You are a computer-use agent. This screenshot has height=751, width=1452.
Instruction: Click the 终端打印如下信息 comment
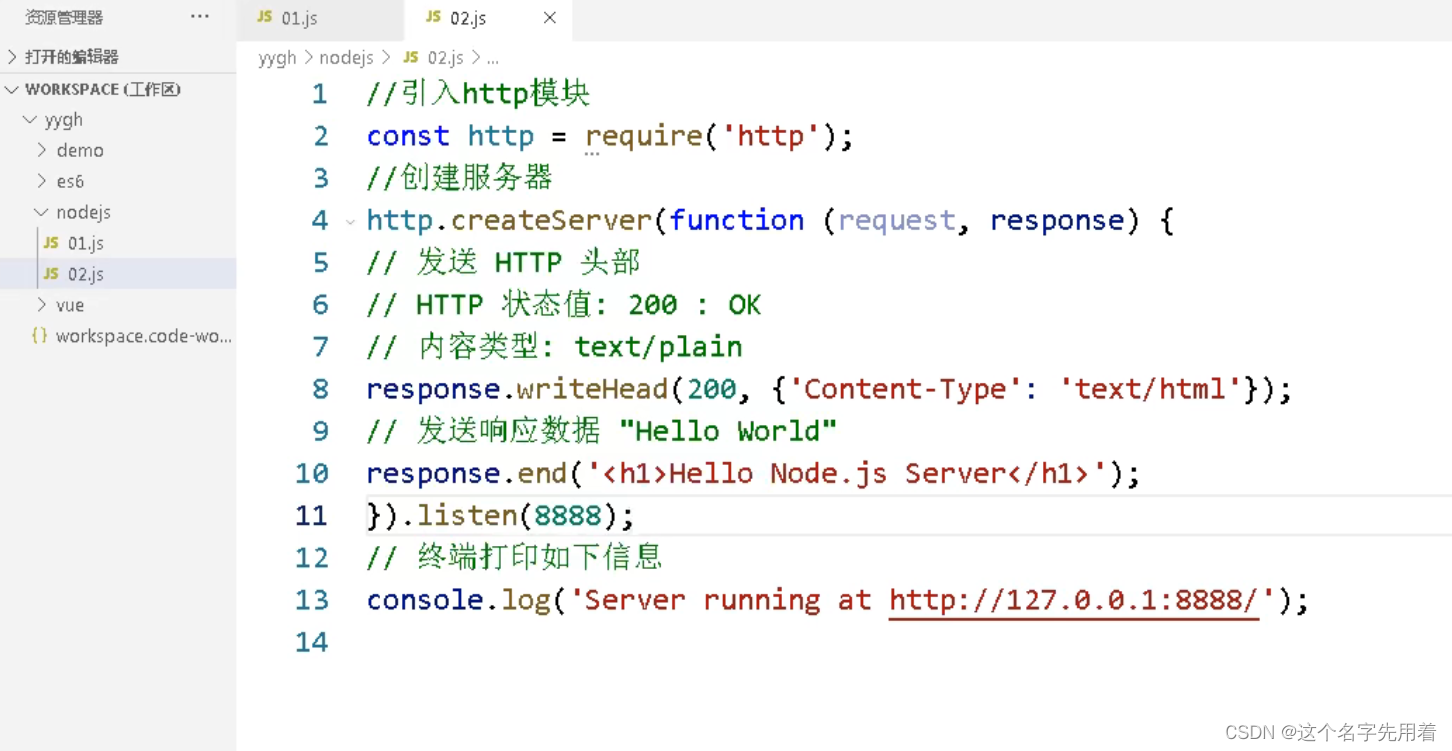click(514, 557)
